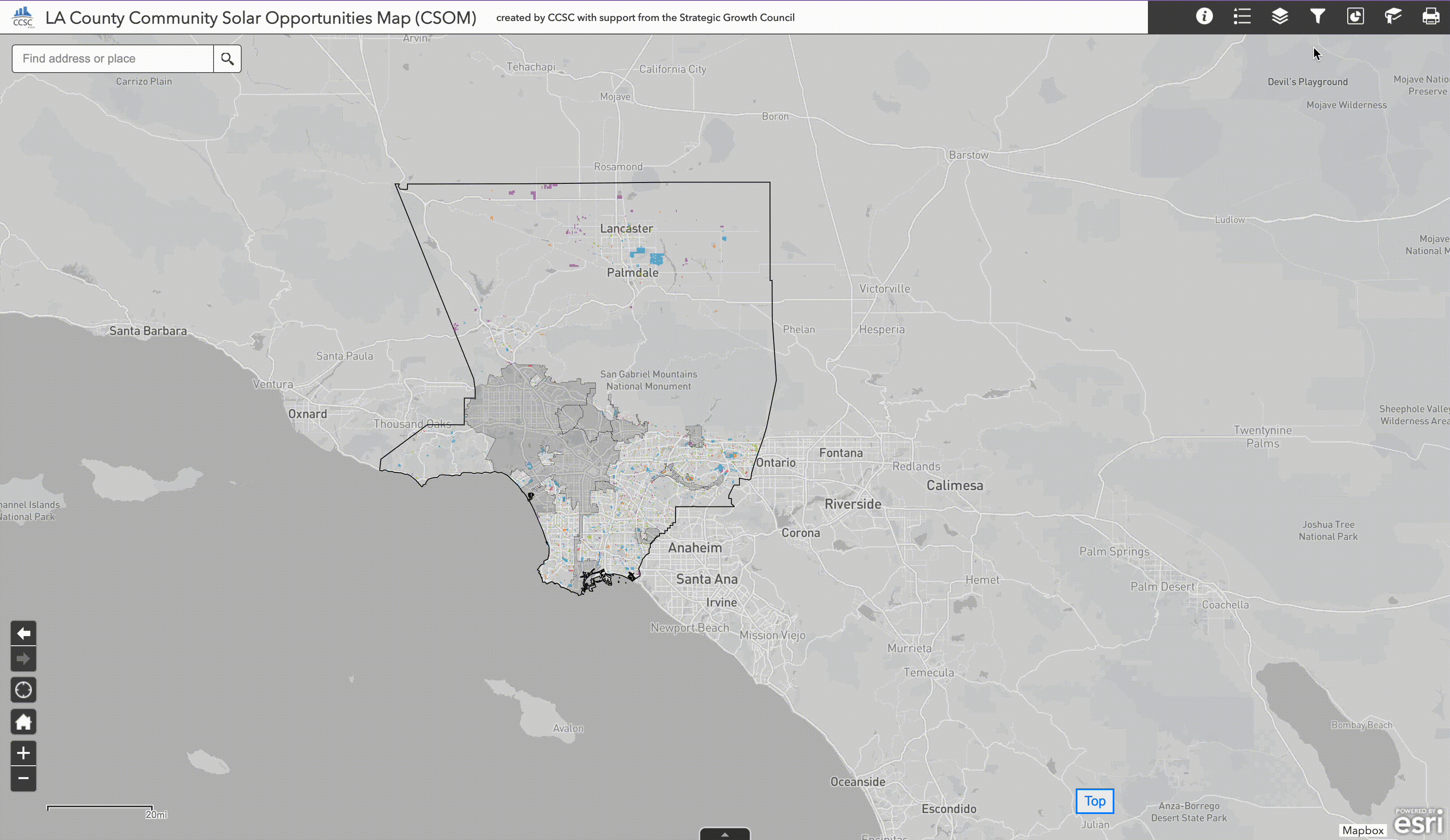Open the Legend list widget

tap(1242, 17)
